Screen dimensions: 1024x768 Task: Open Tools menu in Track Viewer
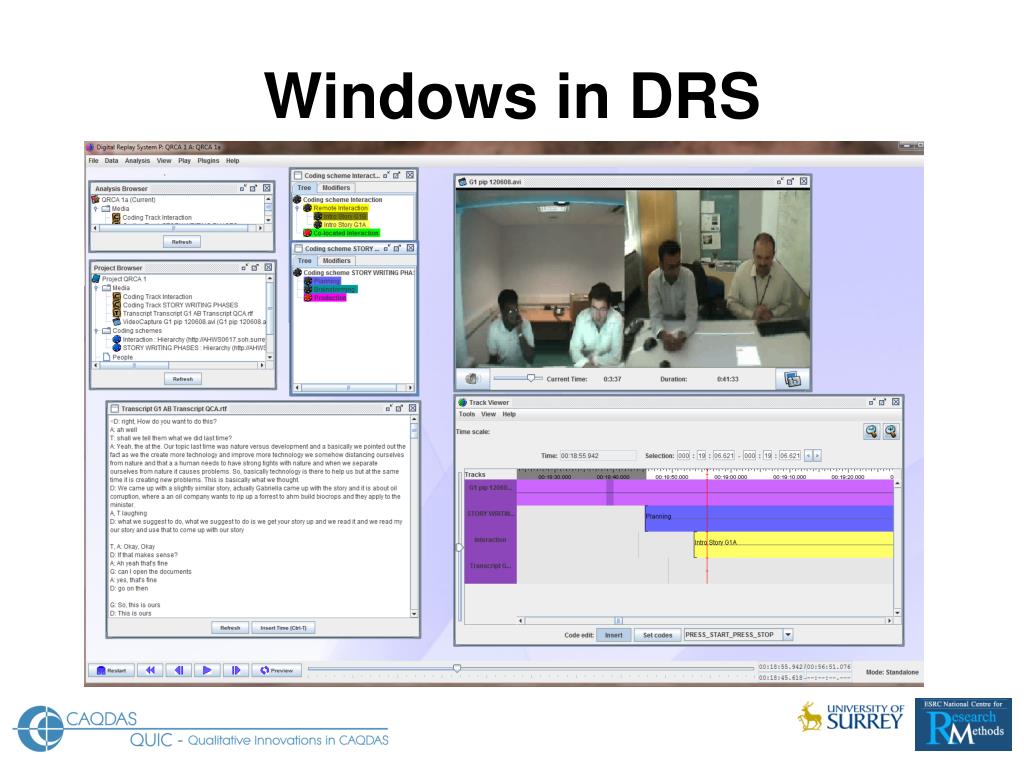coord(467,414)
